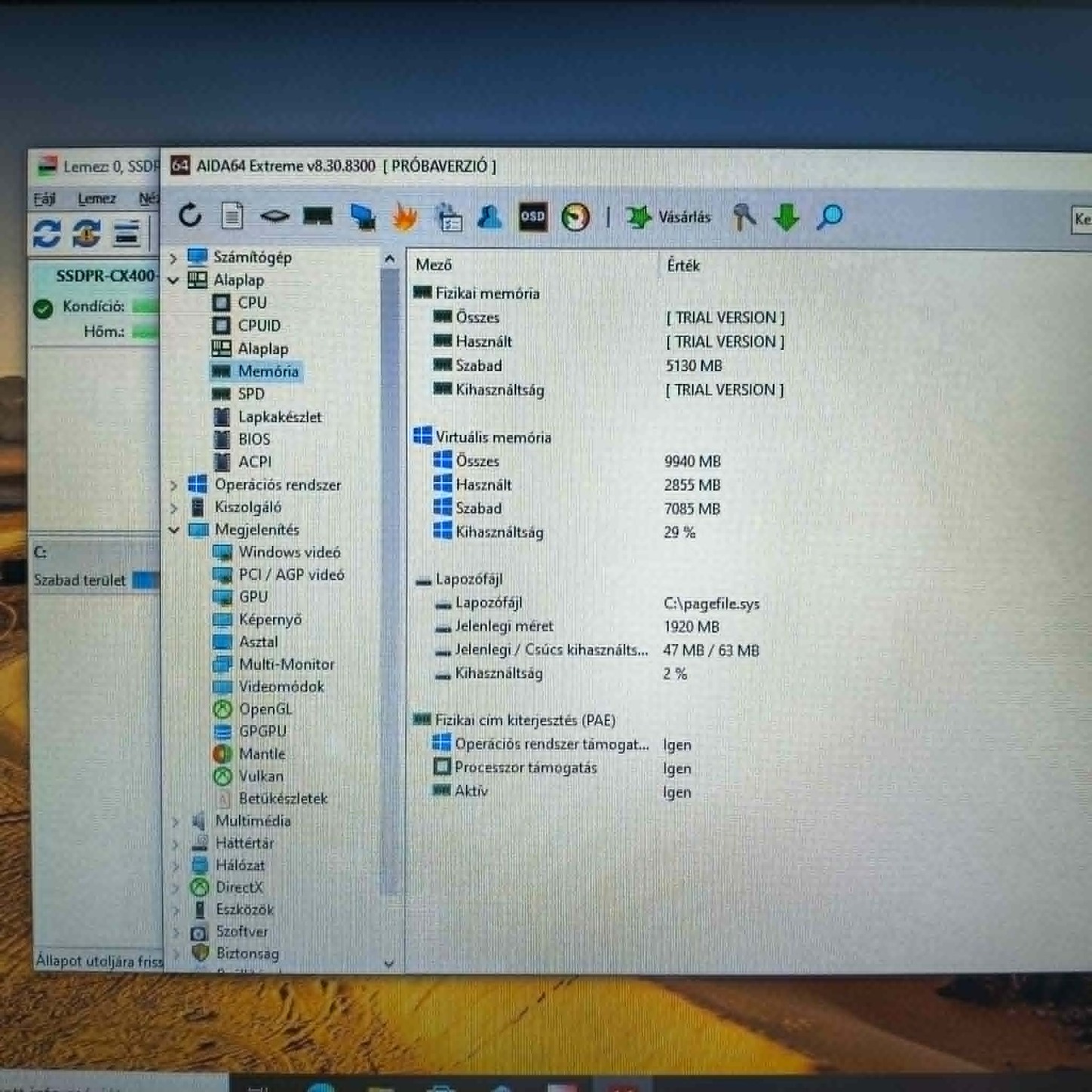The height and width of the screenshot is (1092, 1092).
Task: Click the Refresh toolbar icon in AIDA64
Action: (190, 216)
